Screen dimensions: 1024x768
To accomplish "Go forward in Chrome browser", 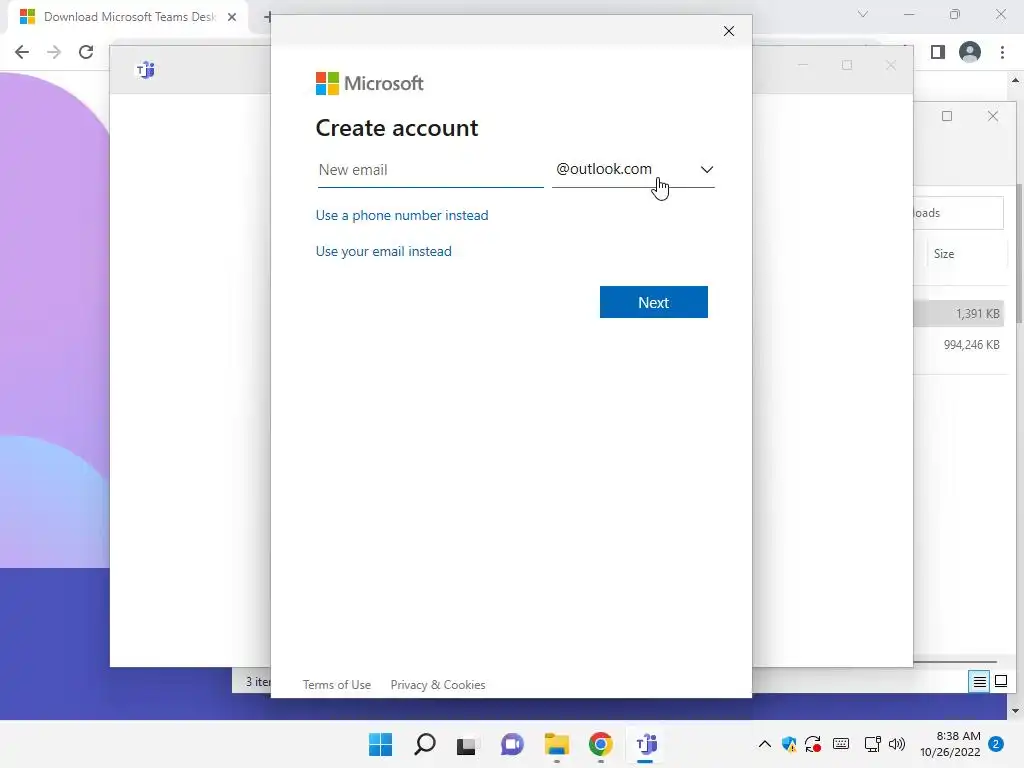I will click(54, 52).
